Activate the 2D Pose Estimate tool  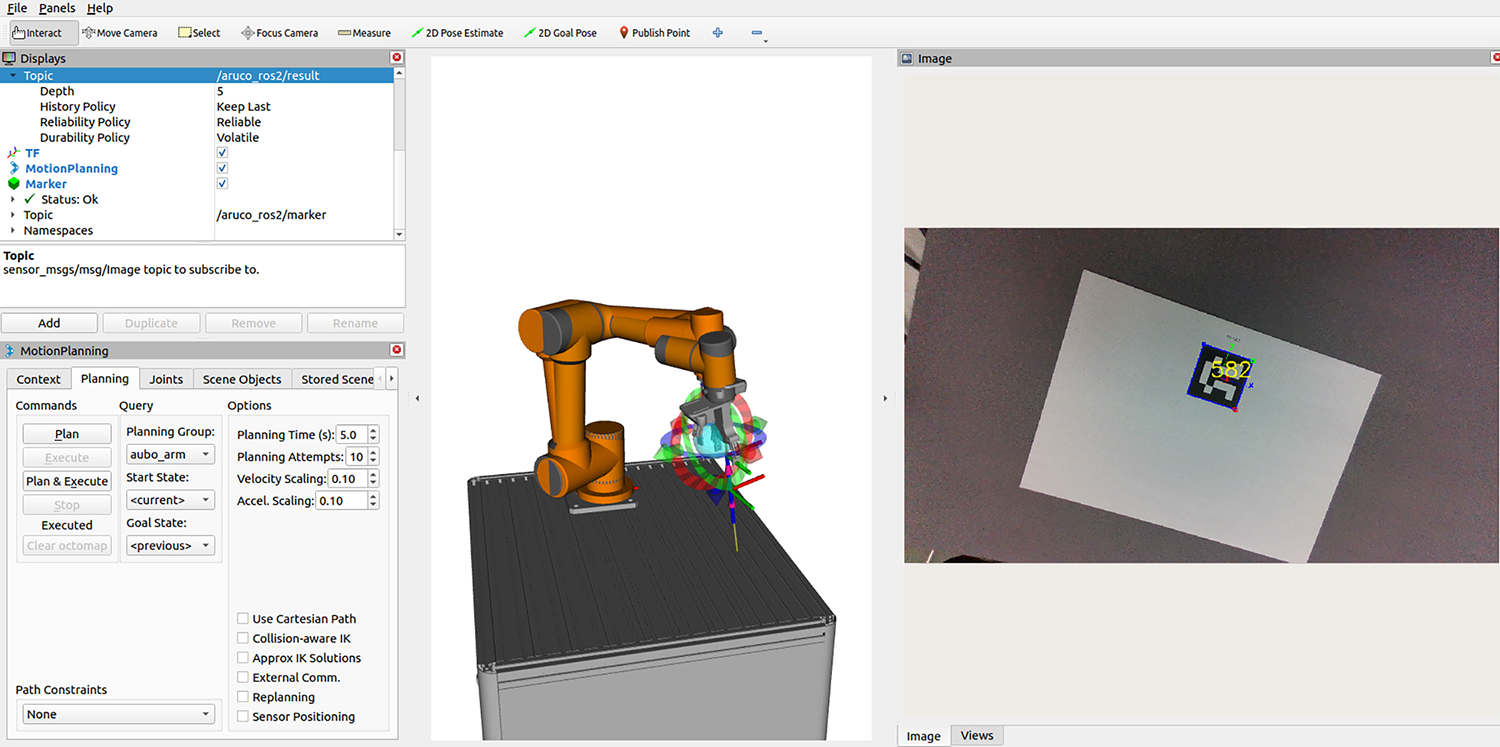point(457,33)
